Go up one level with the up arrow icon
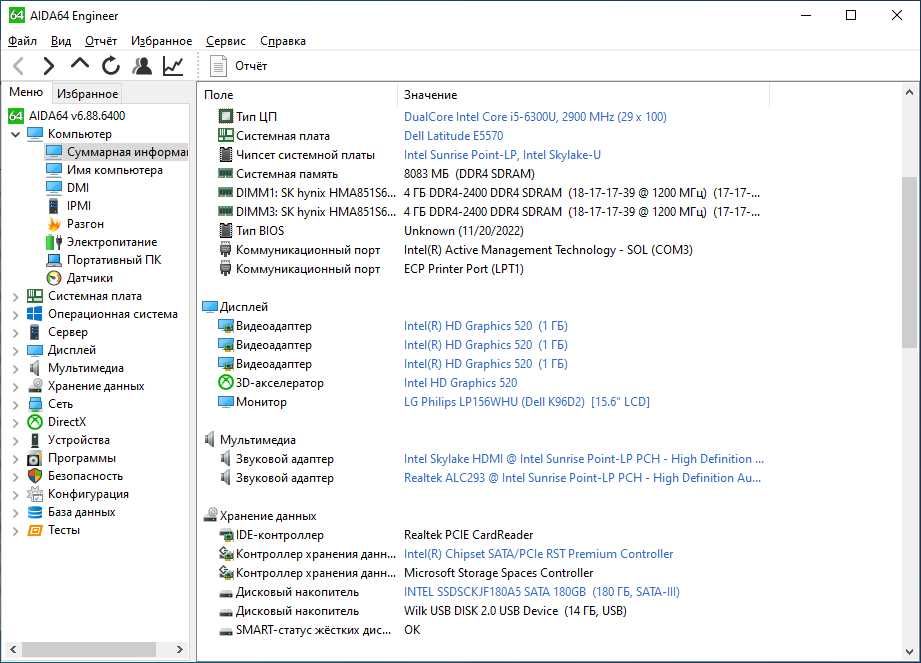Viewport: 921px width, 663px height. coord(79,65)
